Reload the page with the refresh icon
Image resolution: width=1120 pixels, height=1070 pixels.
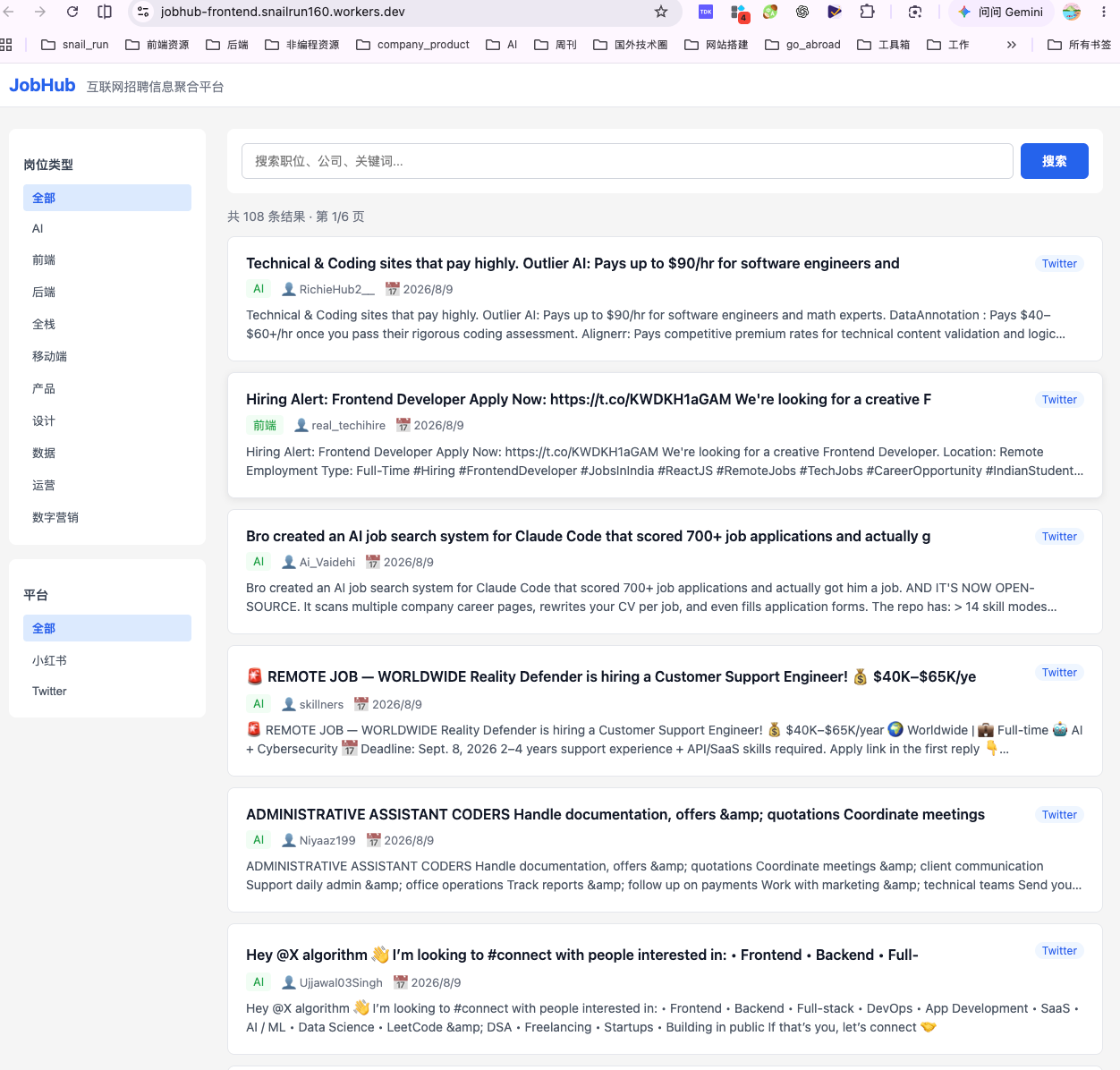72,12
